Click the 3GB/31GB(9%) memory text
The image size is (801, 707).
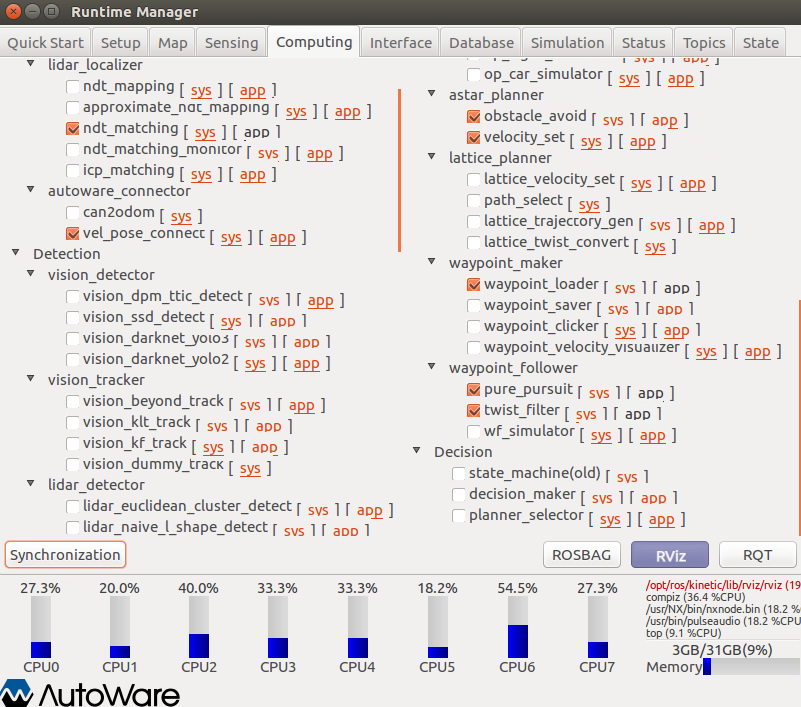[722, 650]
